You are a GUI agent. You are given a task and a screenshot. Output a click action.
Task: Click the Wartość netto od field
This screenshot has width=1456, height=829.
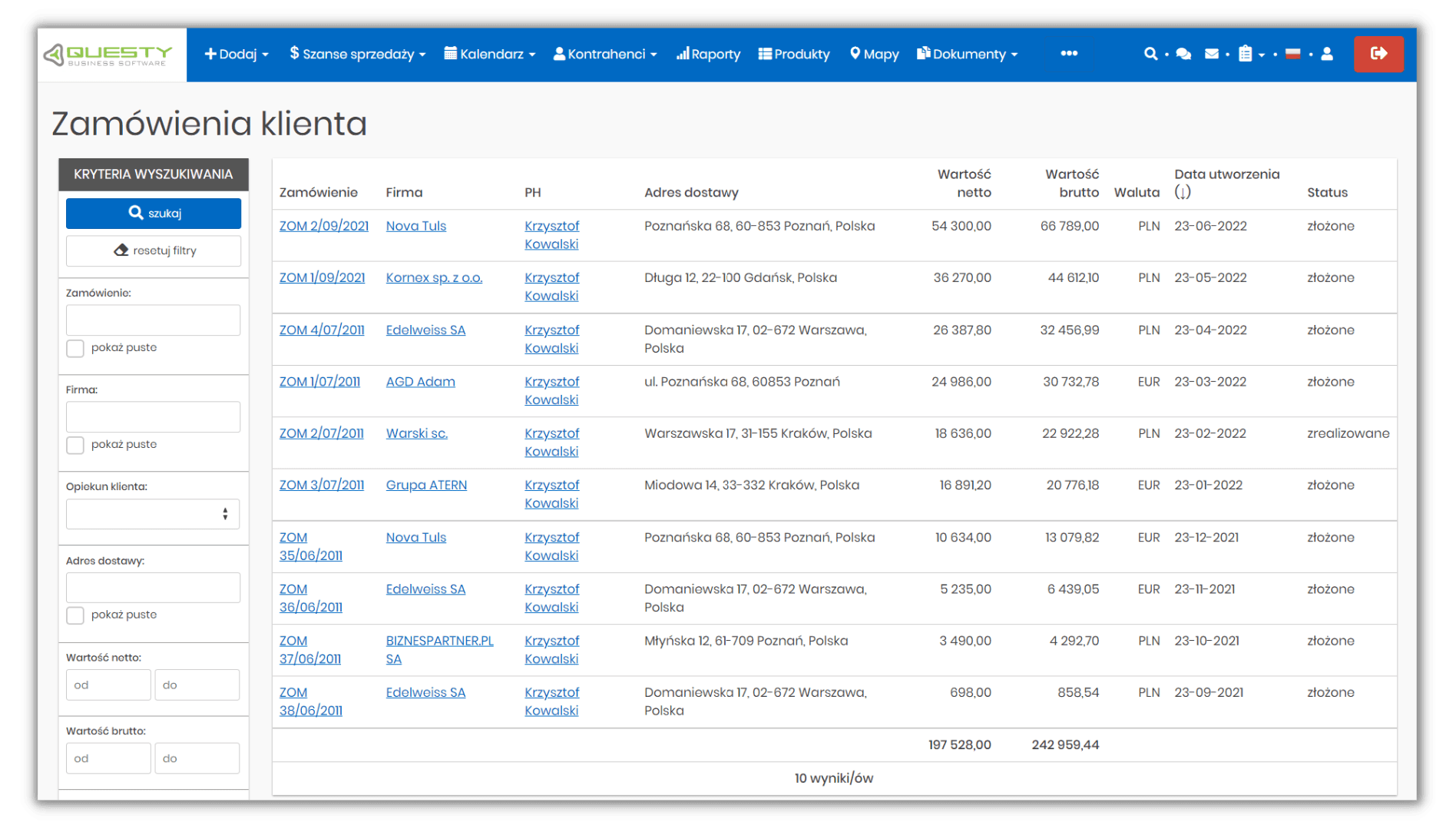point(108,685)
